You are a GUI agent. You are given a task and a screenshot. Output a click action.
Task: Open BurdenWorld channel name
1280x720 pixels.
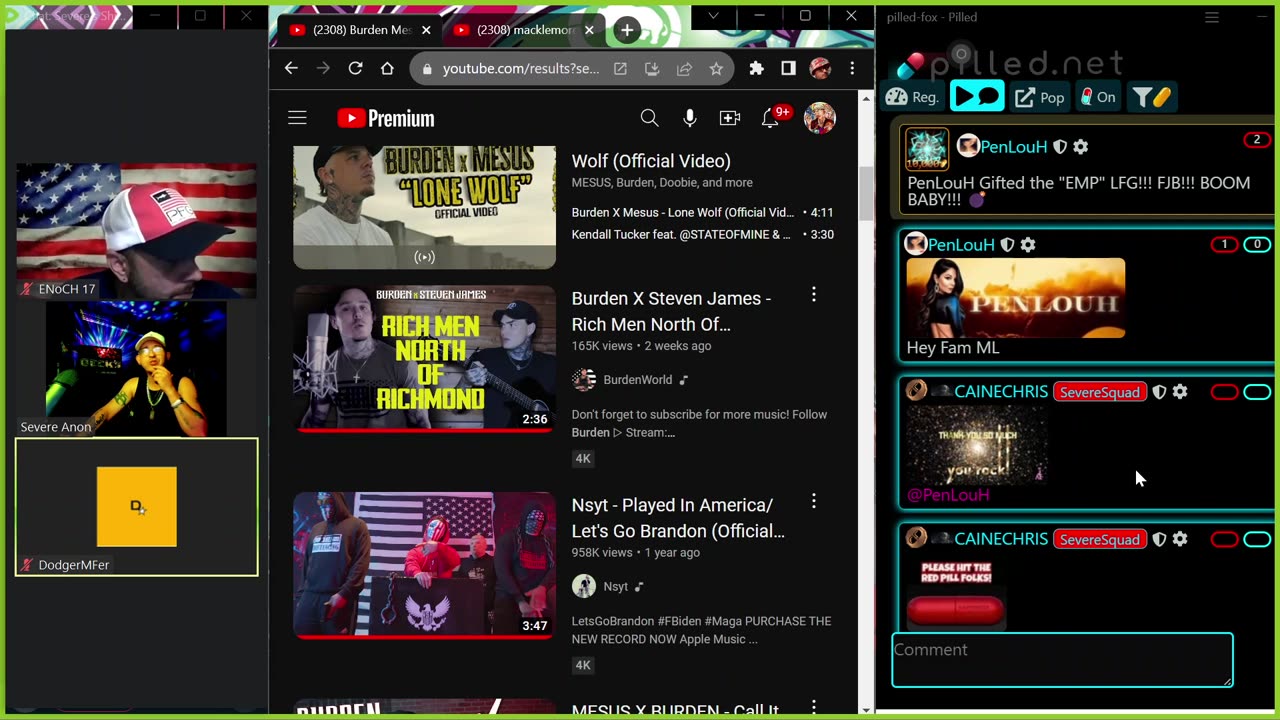[637, 380]
